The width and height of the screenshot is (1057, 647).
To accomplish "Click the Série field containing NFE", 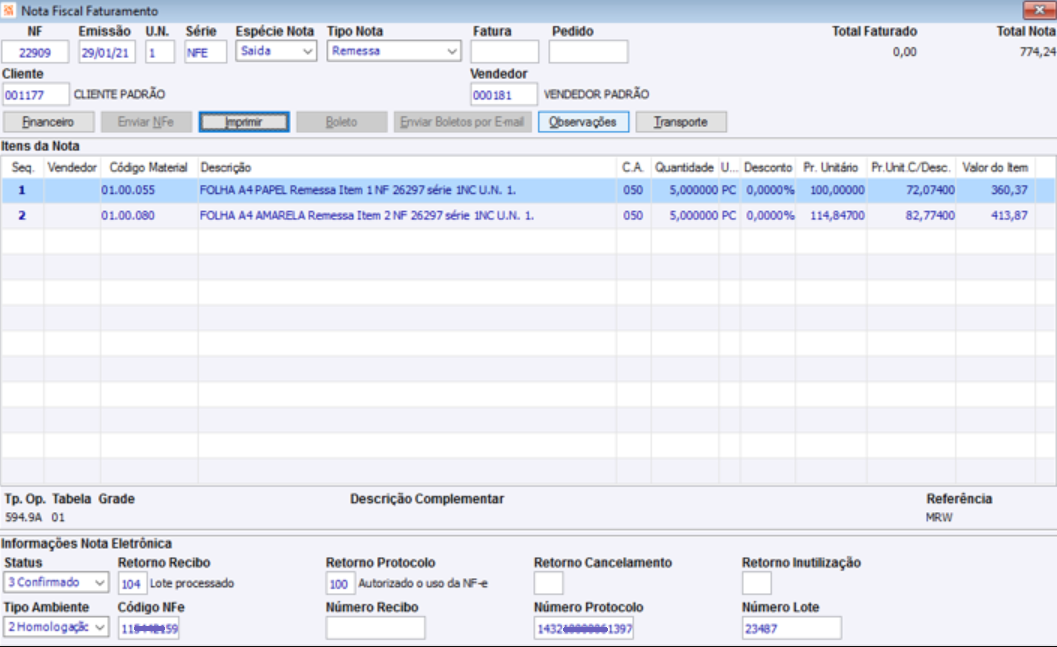I will coord(206,53).
